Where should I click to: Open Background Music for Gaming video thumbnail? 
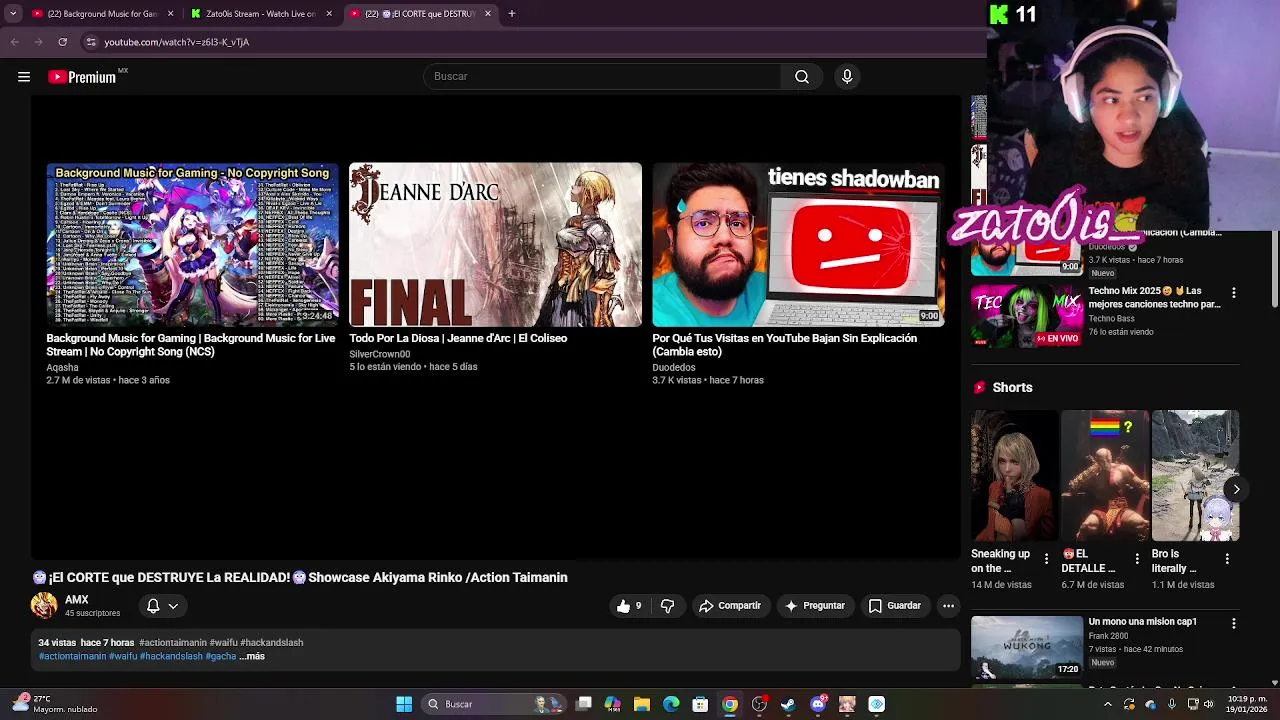[x=192, y=244]
